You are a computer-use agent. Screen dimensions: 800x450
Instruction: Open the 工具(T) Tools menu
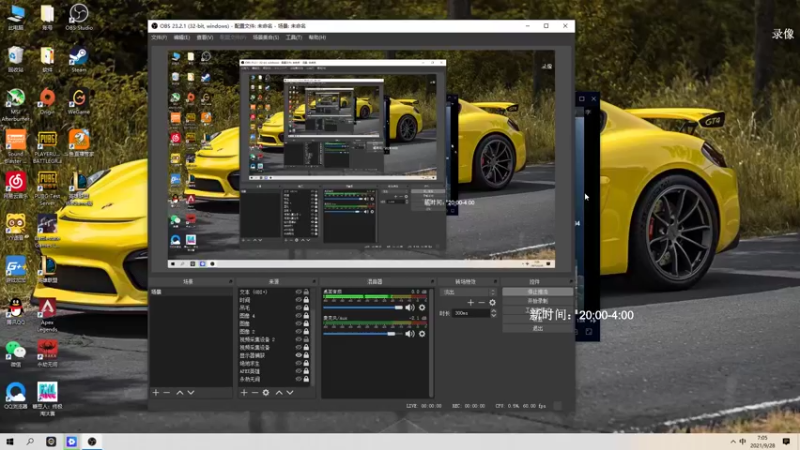pos(294,37)
